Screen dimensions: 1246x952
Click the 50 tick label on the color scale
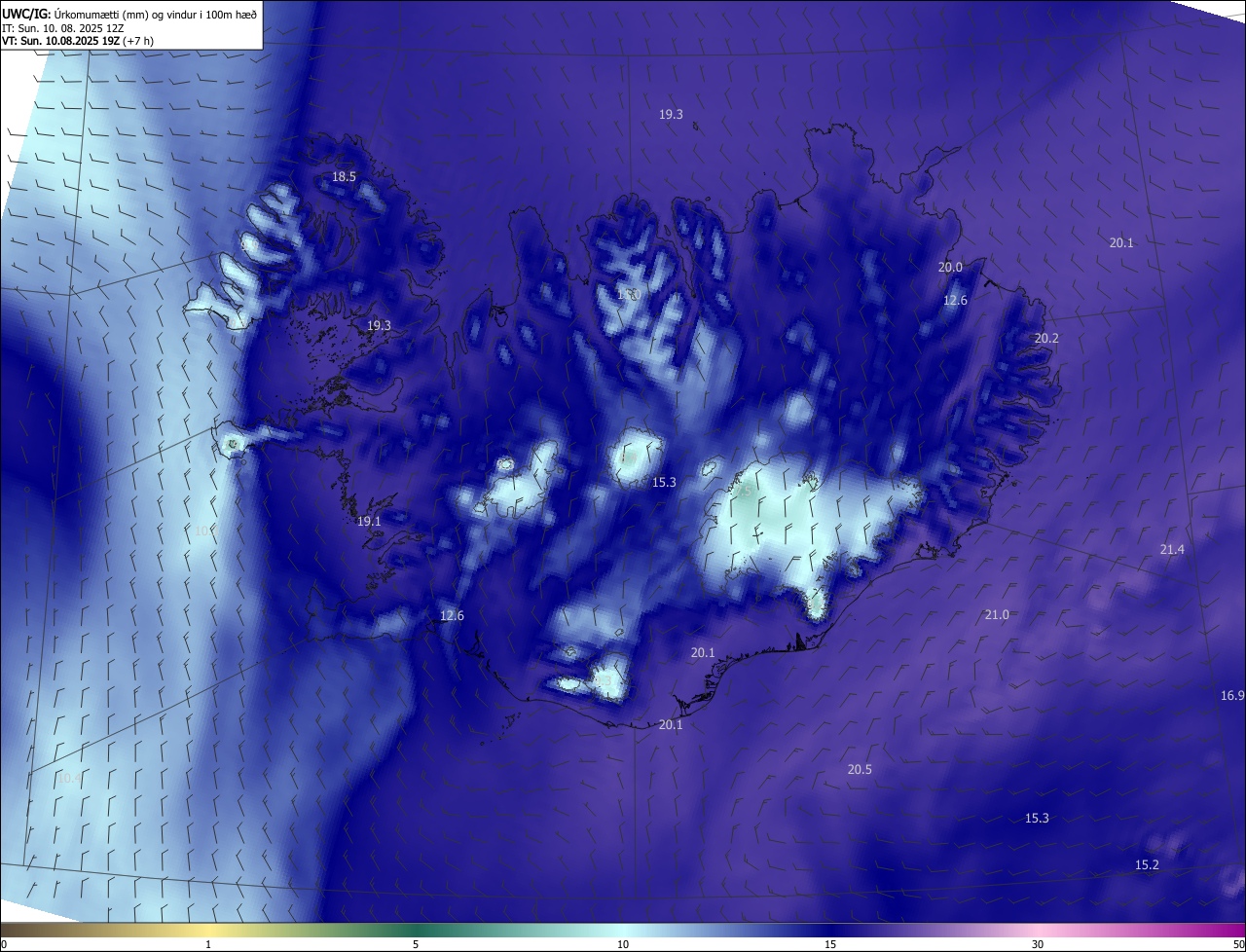1238,944
